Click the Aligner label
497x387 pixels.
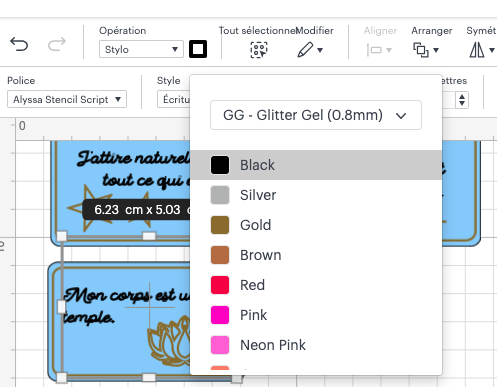click(380, 31)
